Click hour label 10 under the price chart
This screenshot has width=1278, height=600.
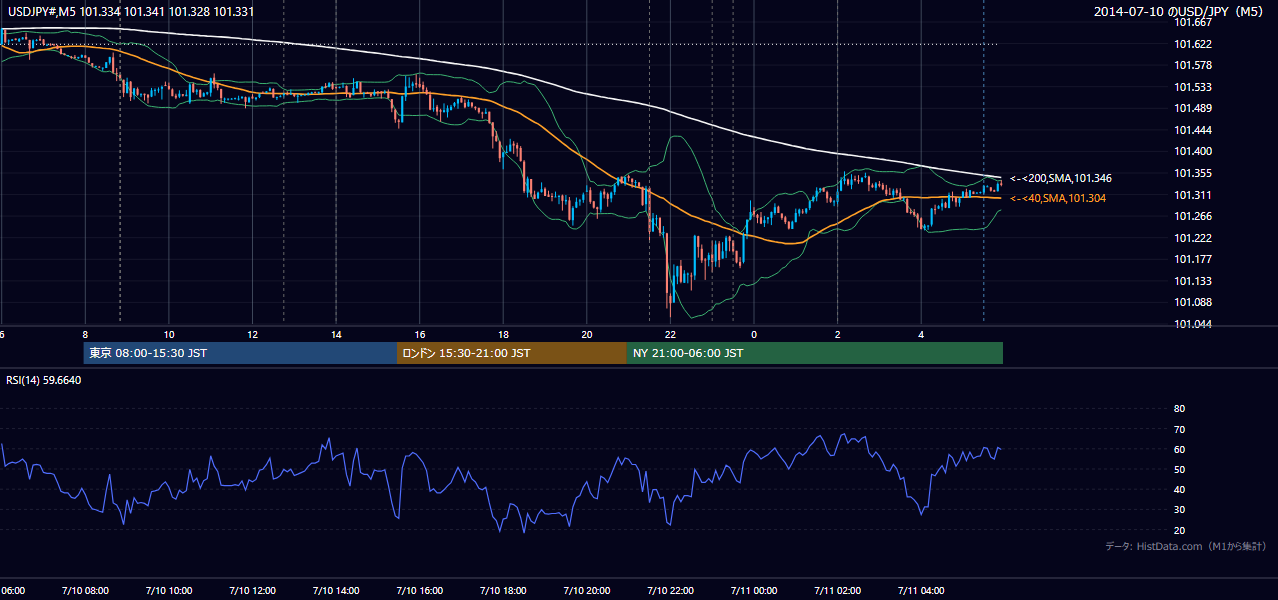(169, 334)
